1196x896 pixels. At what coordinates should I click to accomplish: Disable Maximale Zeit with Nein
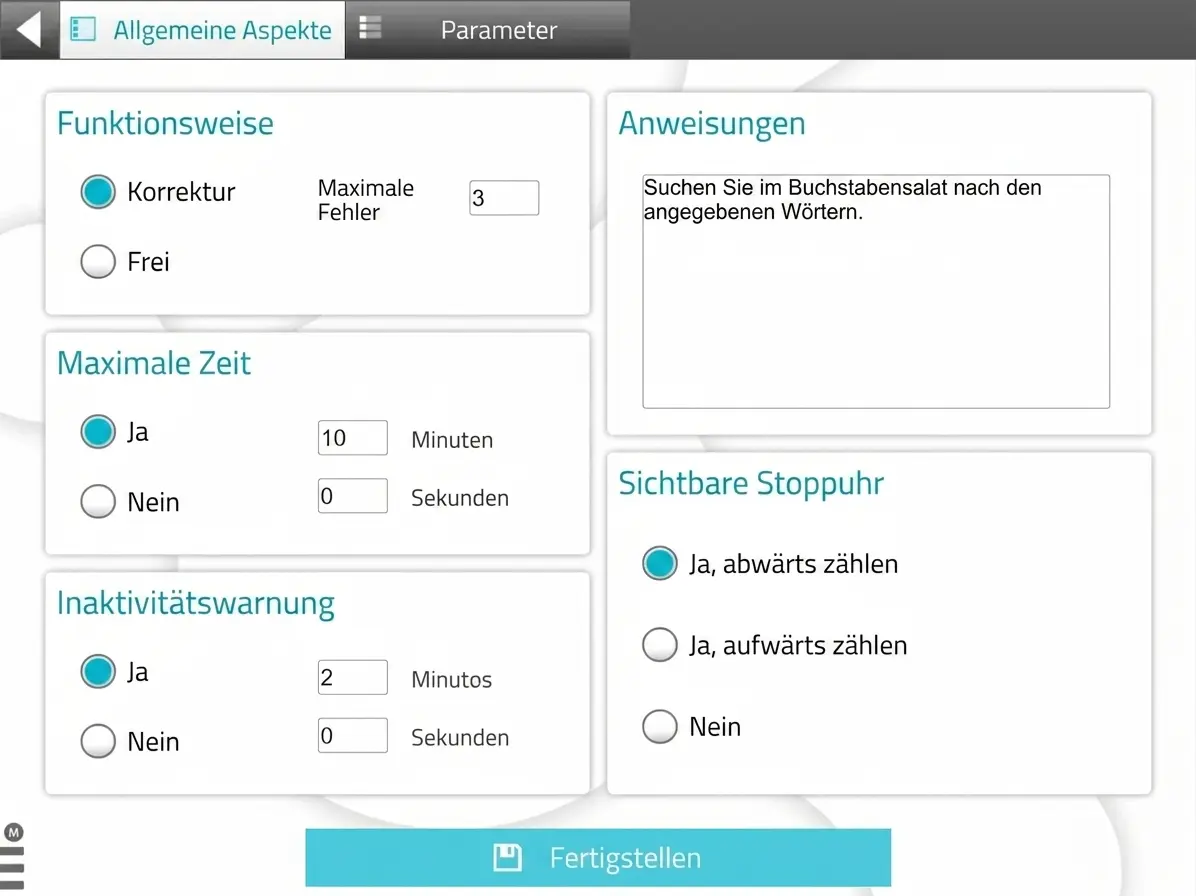coord(98,502)
